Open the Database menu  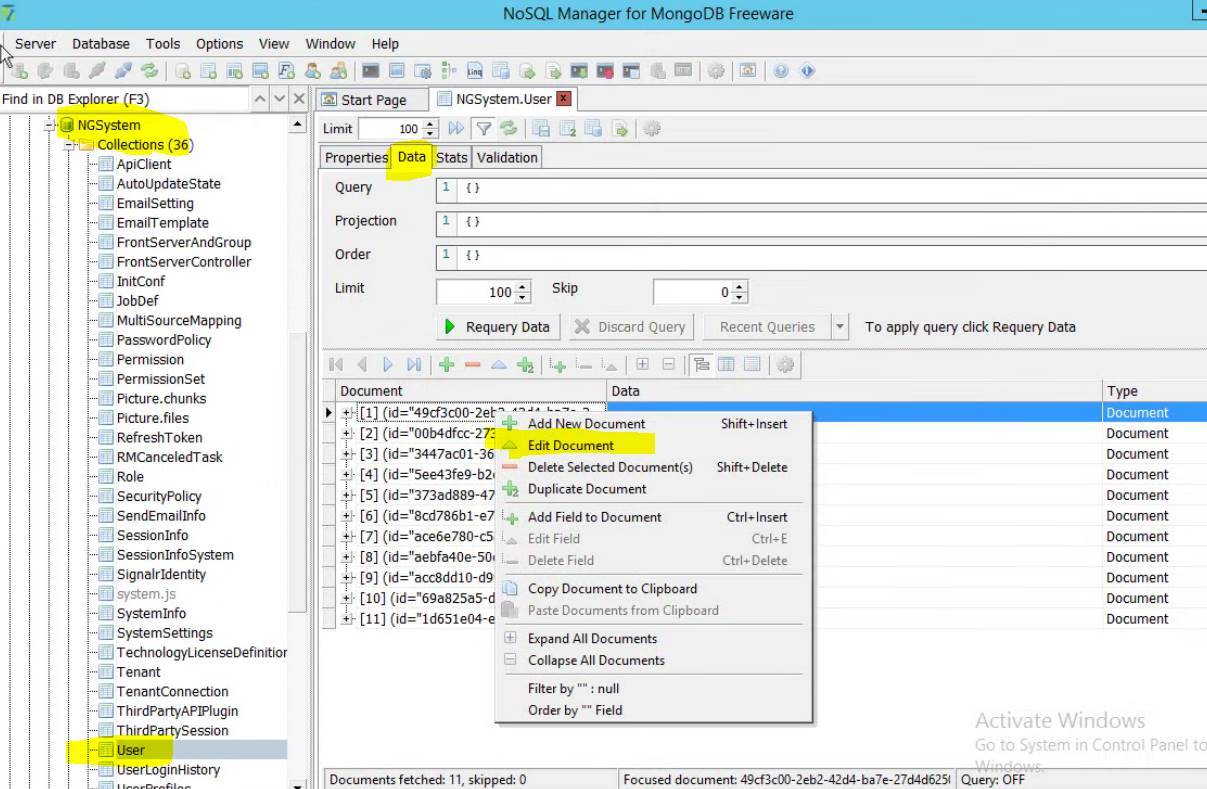[101, 44]
